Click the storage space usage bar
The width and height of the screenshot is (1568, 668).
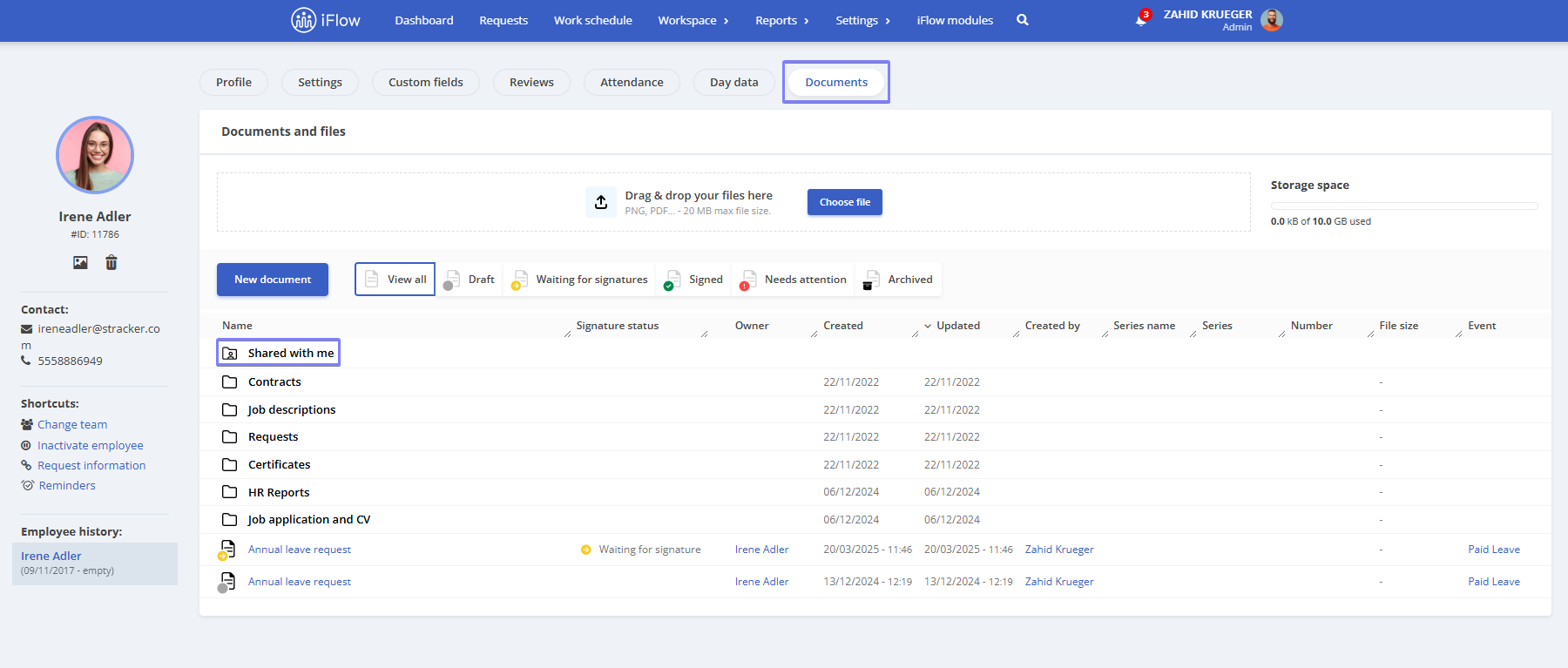pos(1404,206)
